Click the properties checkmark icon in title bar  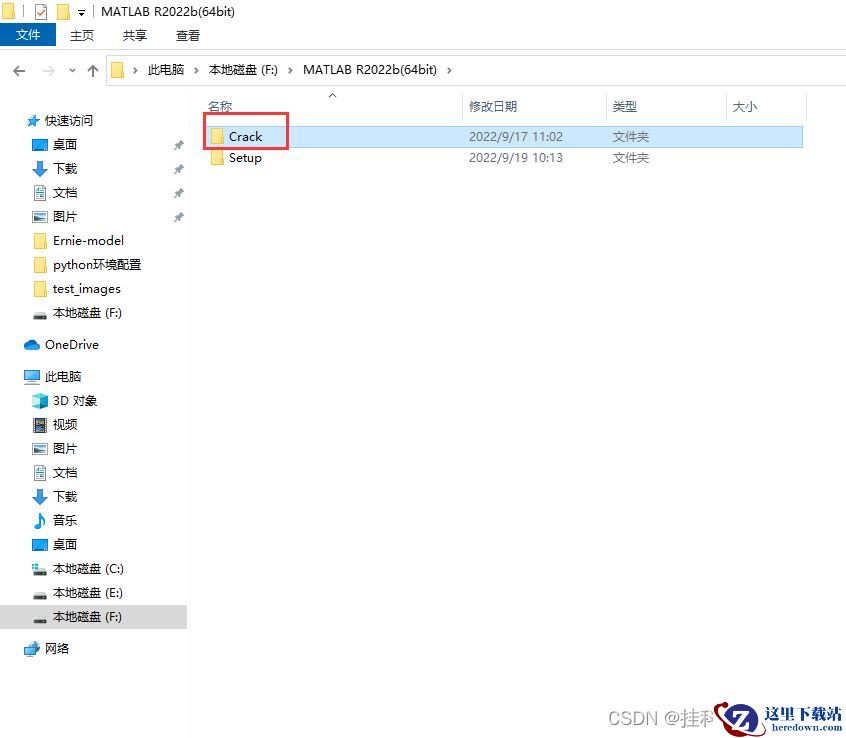(41, 11)
